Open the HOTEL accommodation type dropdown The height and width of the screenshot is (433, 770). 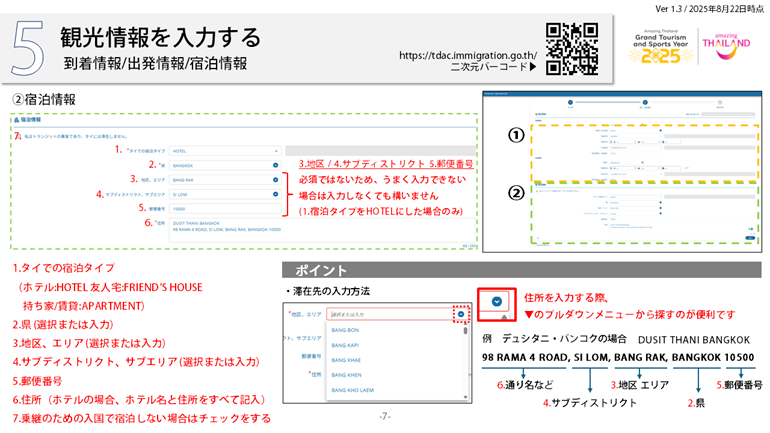coord(225,151)
